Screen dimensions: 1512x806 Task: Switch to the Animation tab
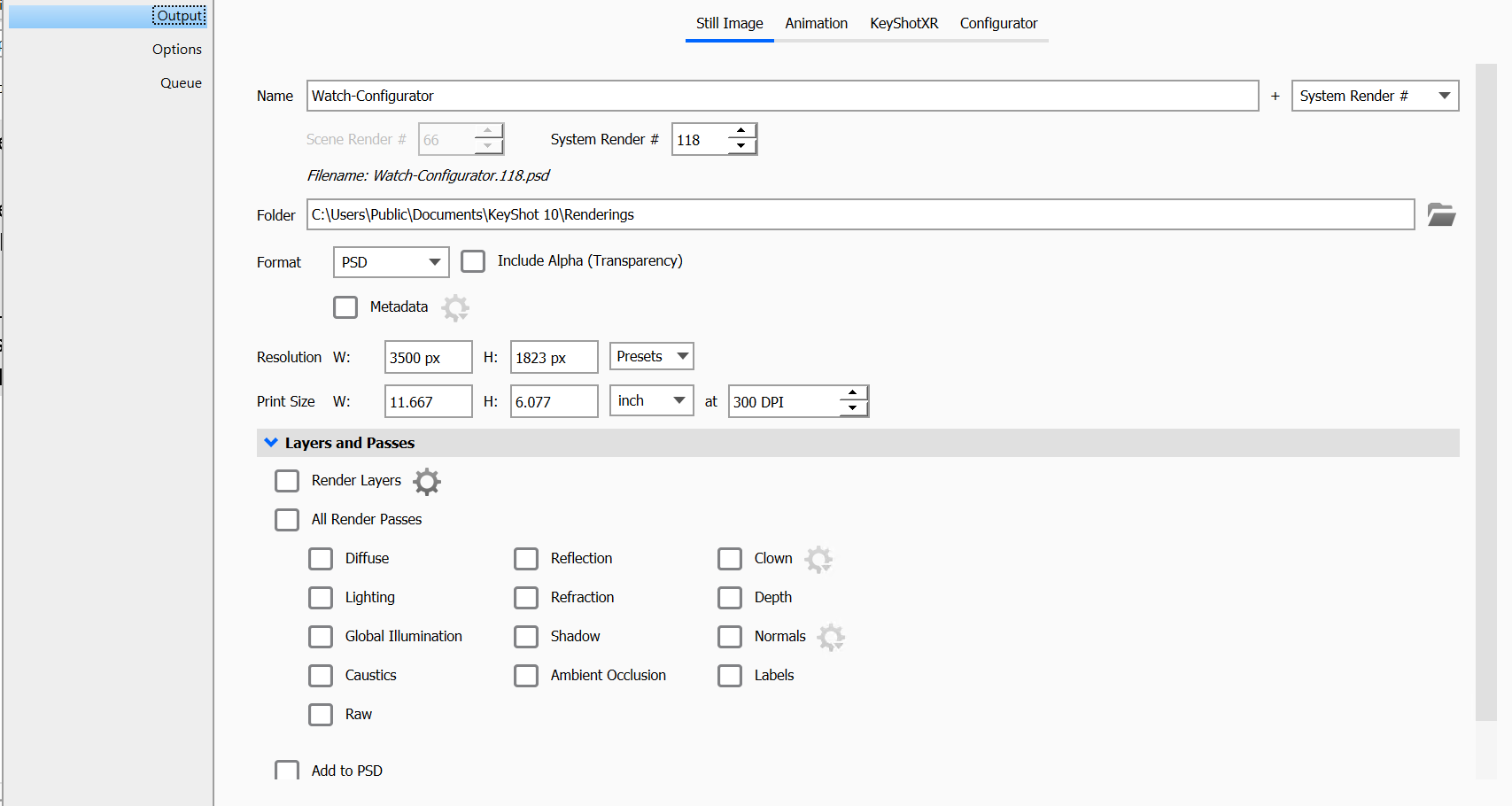[816, 23]
